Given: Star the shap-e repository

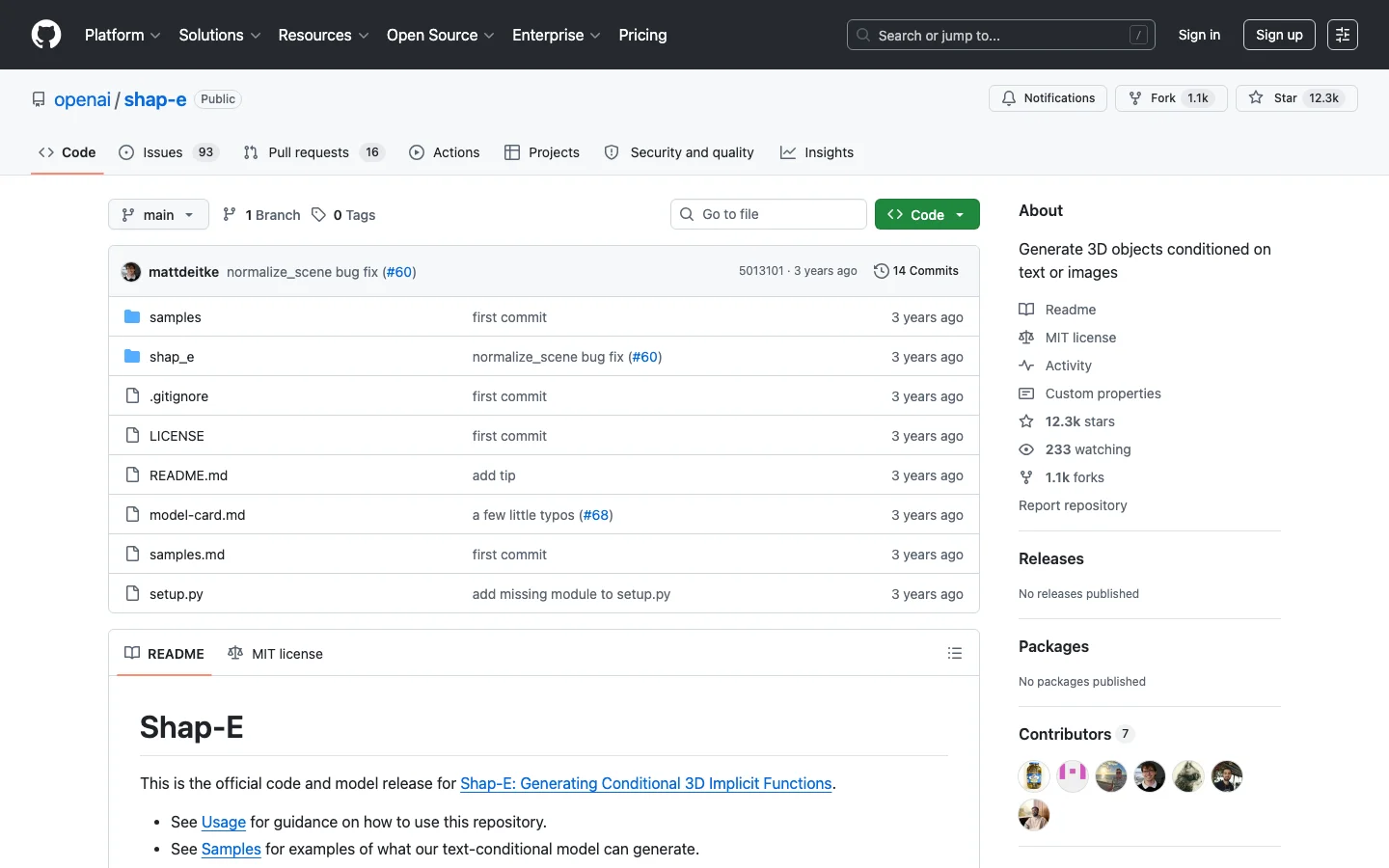Looking at the screenshot, I should click(1296, 98).
